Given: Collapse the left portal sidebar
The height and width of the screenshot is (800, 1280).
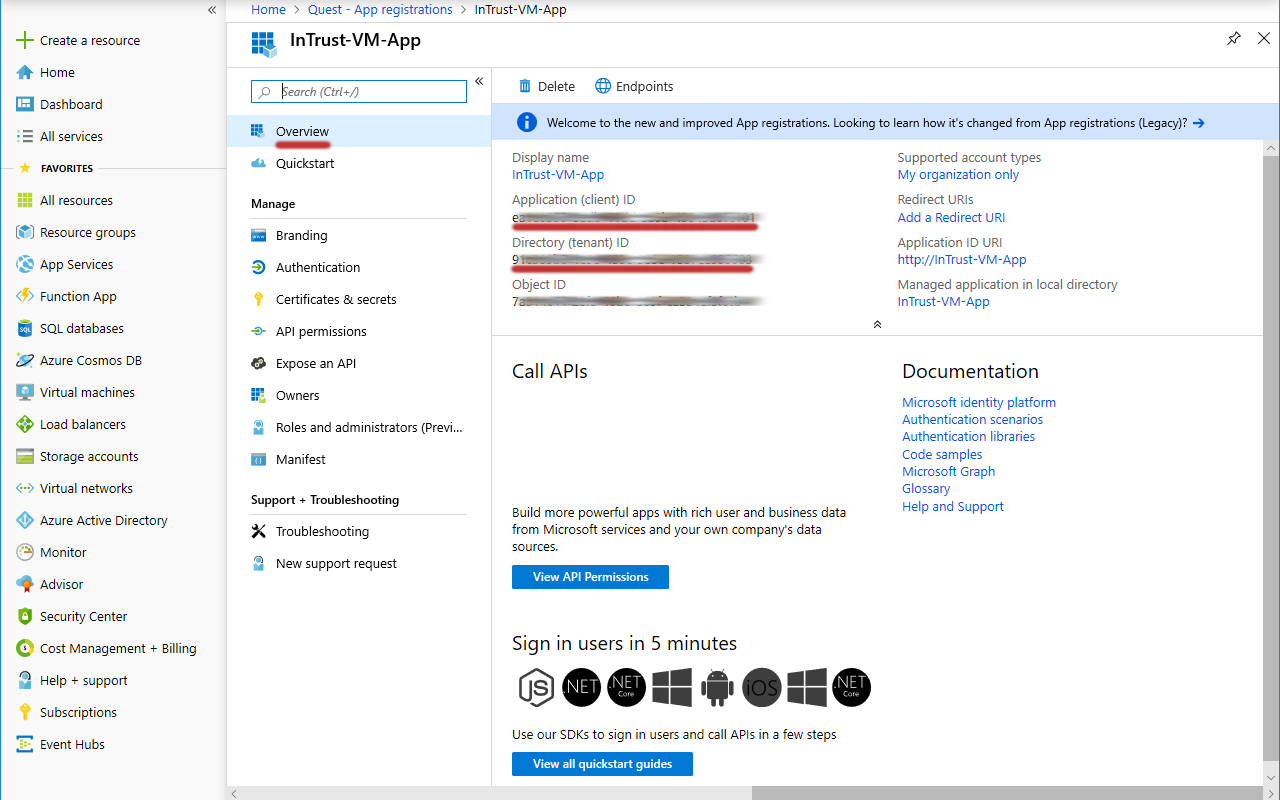Looking at the screenshot, I should click(212, 10).
